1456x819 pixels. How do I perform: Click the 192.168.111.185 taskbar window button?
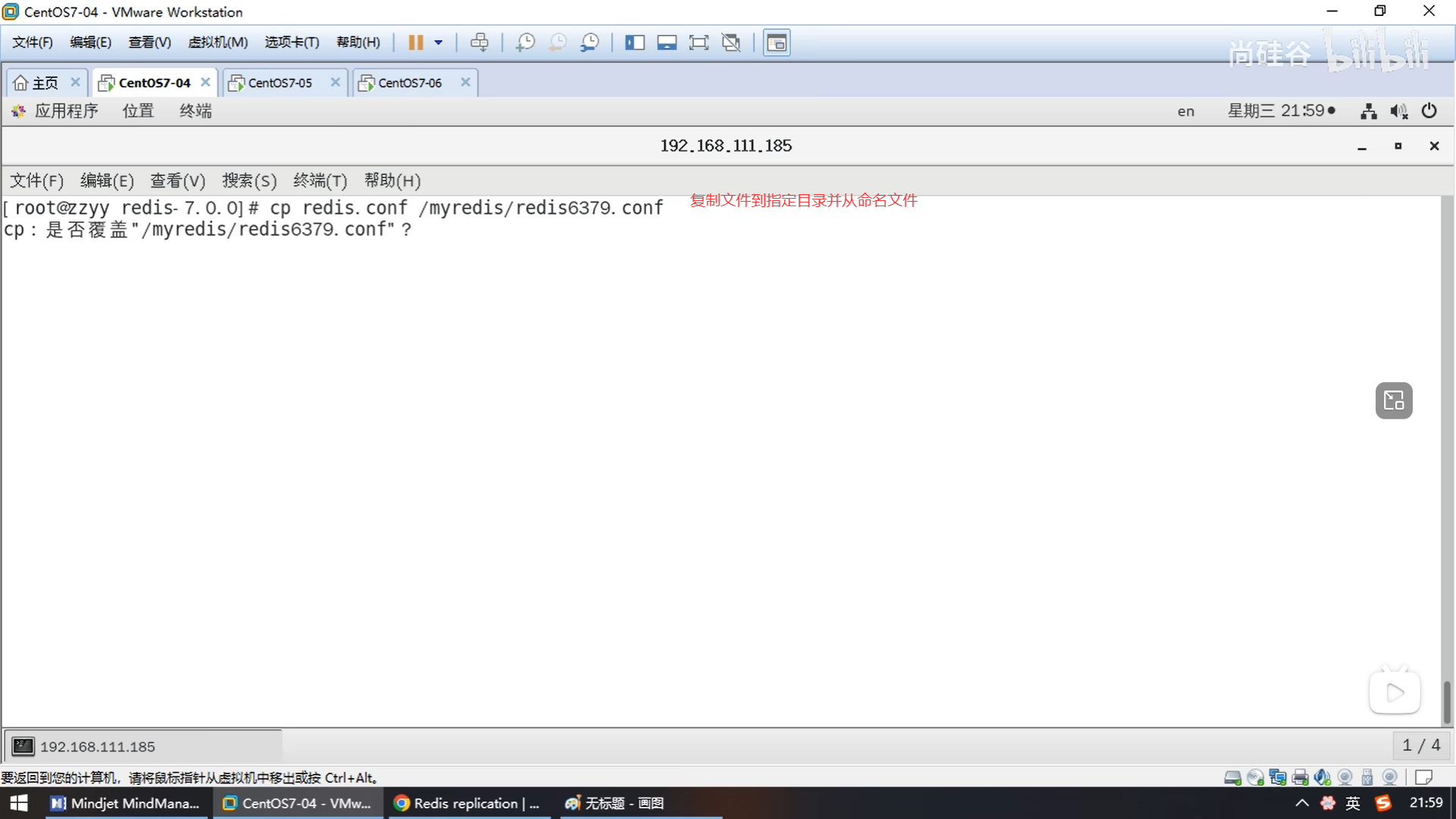click(x=97, y=746)
